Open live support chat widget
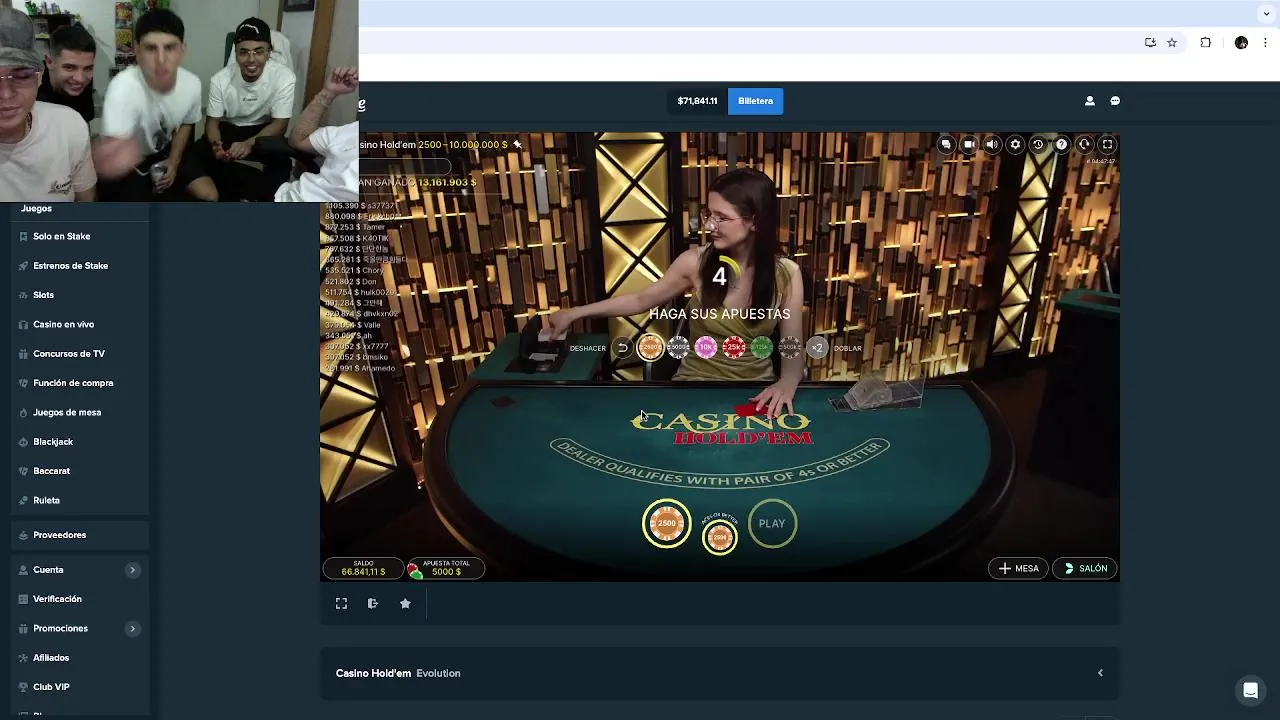Image resolution: width=1280 pixels, height=720 pixels. coord(1250,690)
